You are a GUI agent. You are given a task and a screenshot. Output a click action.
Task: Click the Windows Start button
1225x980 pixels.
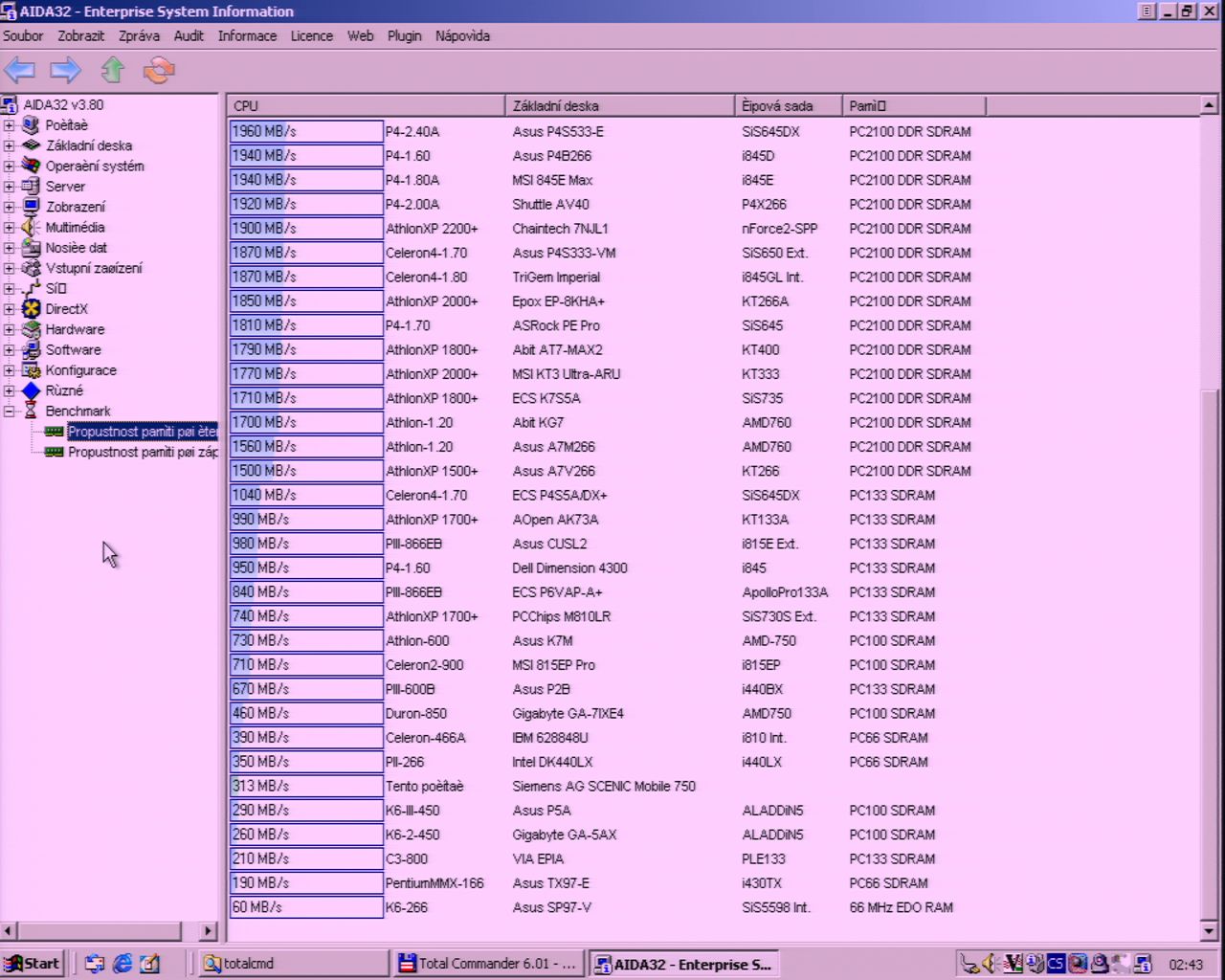click(33, 964)
